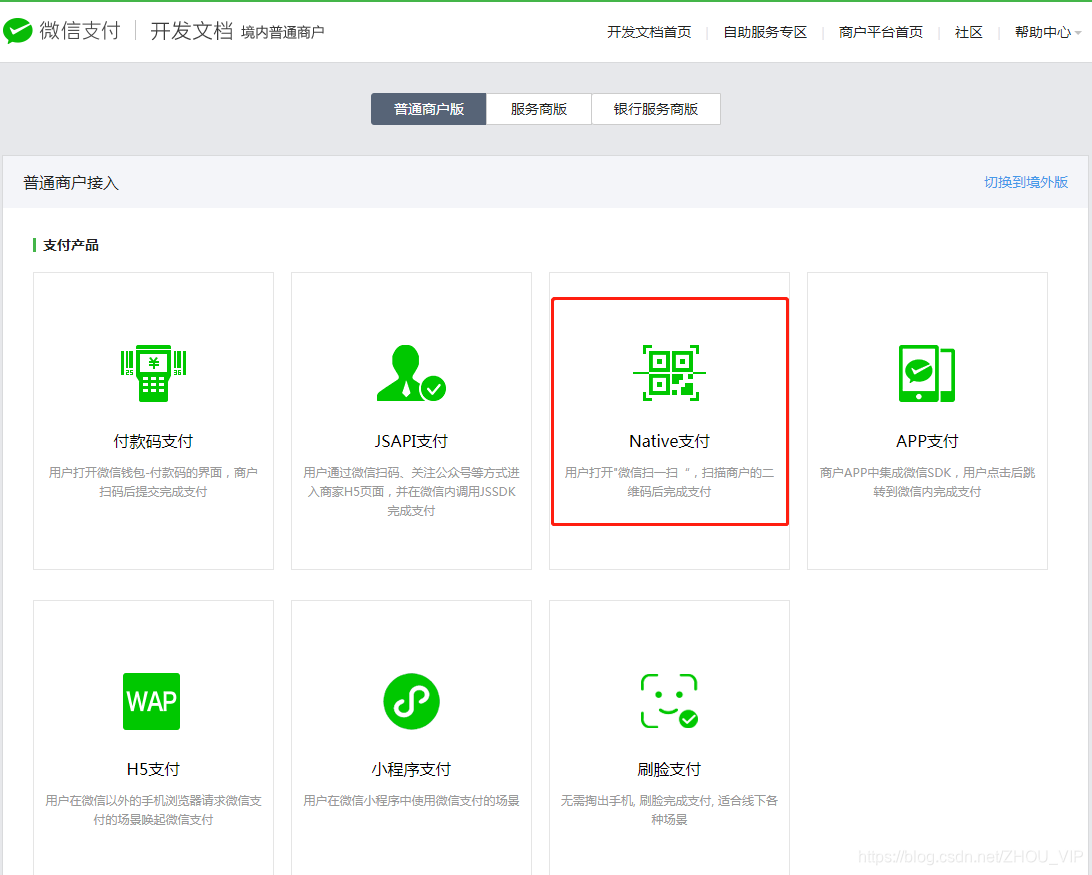Image resolution: width=1092 pixels, height=875 pixels.
Task: Click APP支付 description about 微信SDK
Action: (927, 482)
